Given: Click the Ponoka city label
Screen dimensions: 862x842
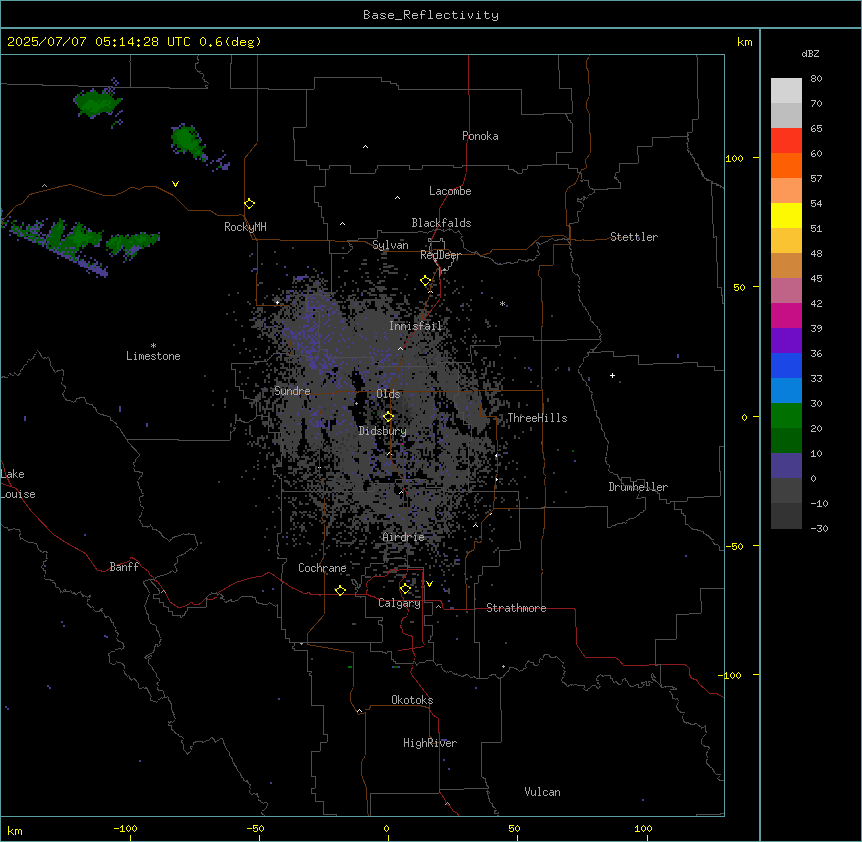Looking at the screenshot, I should (x=480, y=136).
